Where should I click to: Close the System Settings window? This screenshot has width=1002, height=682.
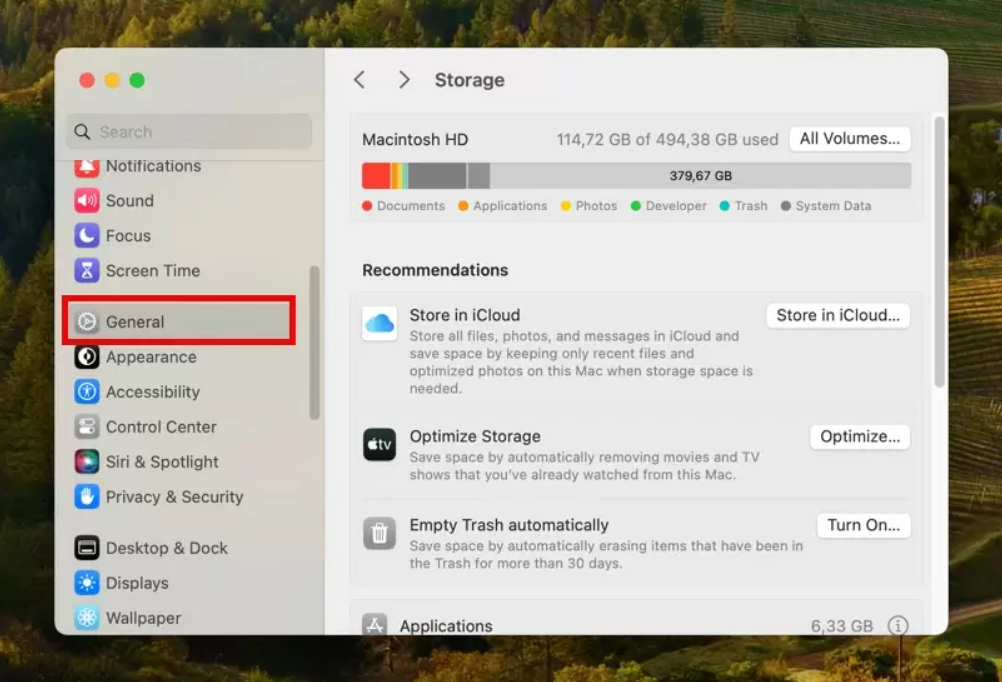87,81
